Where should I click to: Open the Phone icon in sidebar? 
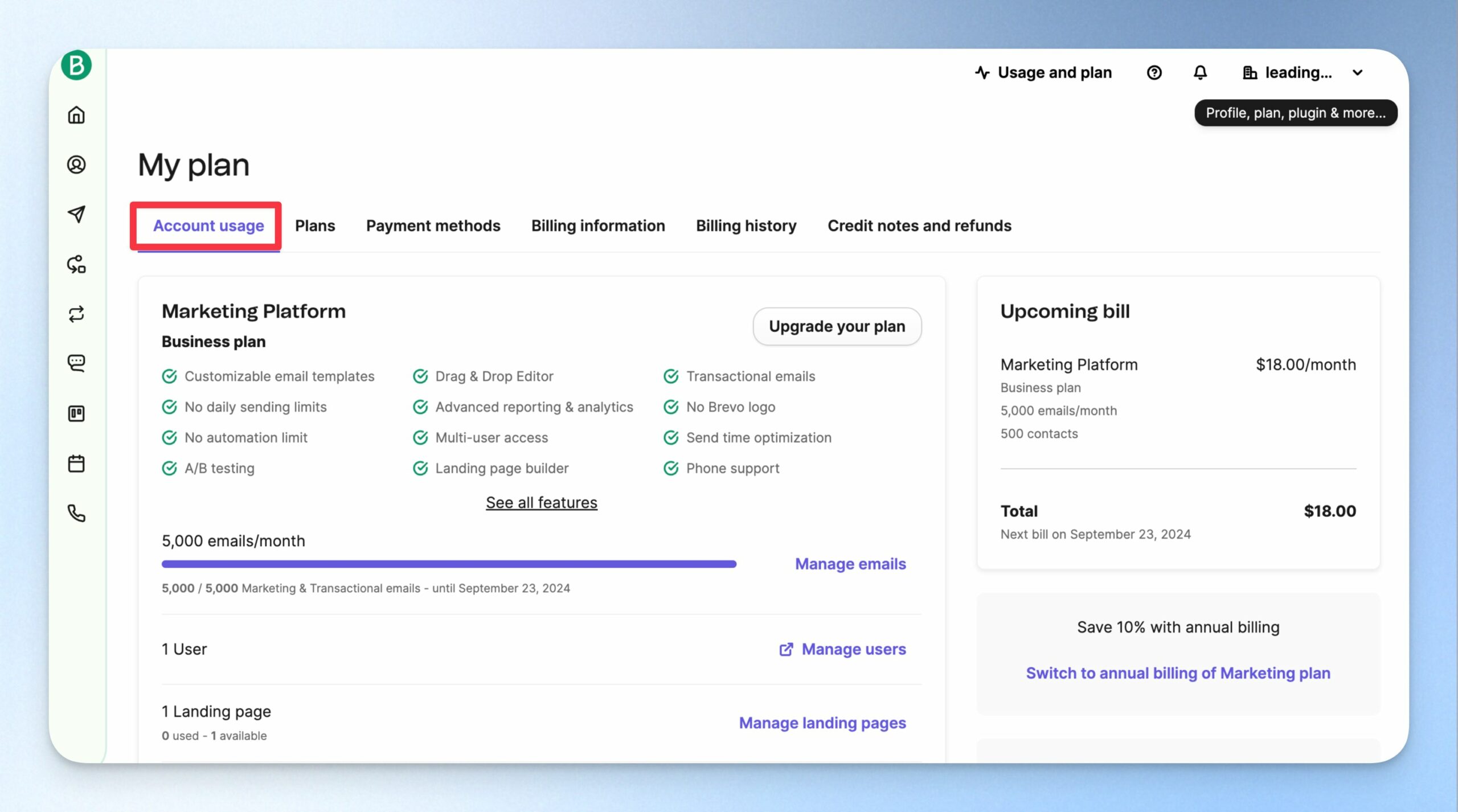(x=76, y=513)
